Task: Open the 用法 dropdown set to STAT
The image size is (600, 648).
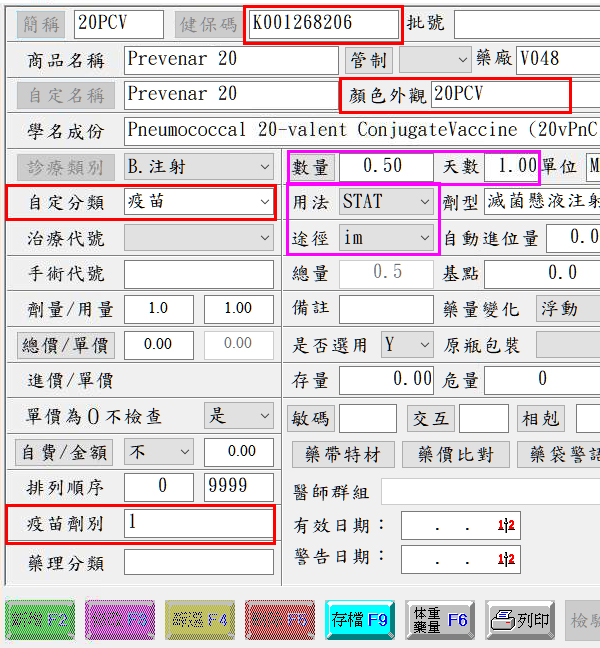Action: pos(424,202)
